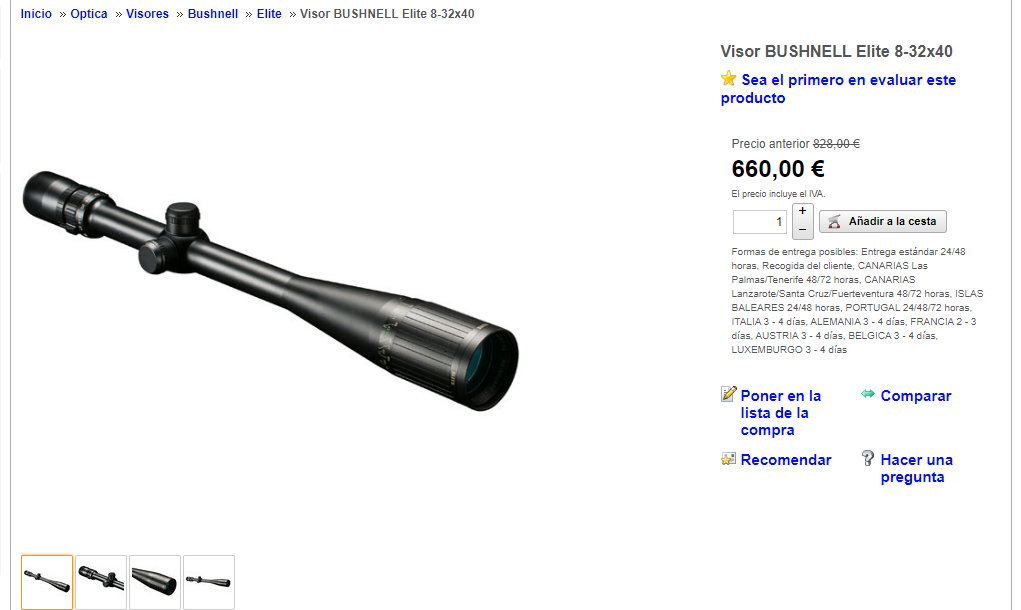Click 'Sea el primero en evaluar este producto' link
Screen dimensions: 1021x610
pyautogui.click(x=838, y=89)
